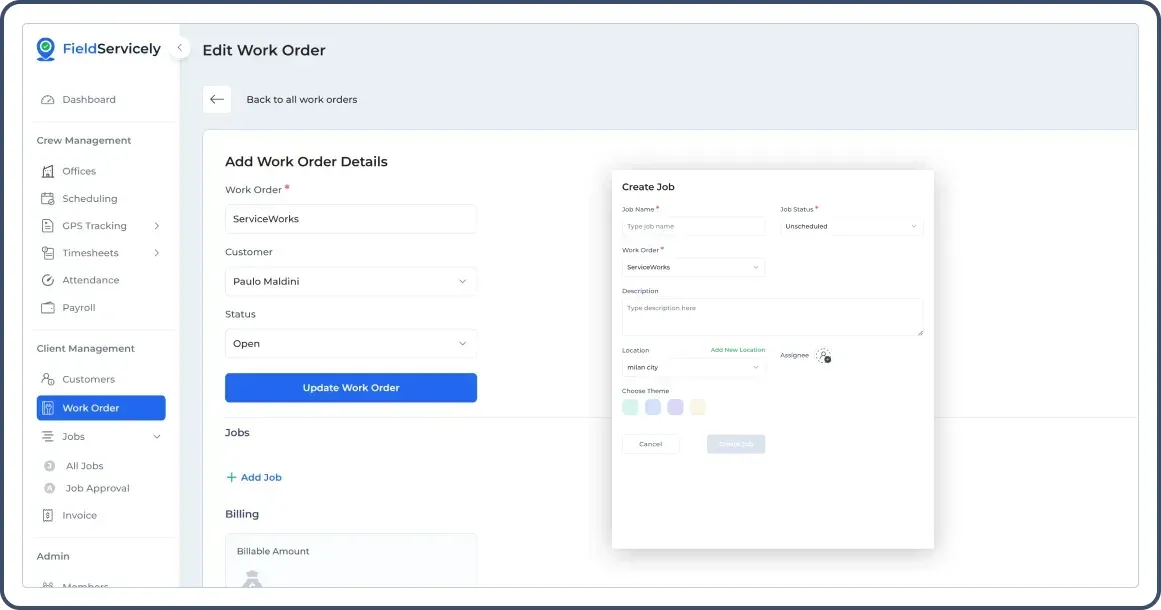
Task: Click the Add New Location link
Action: (738, 350)
